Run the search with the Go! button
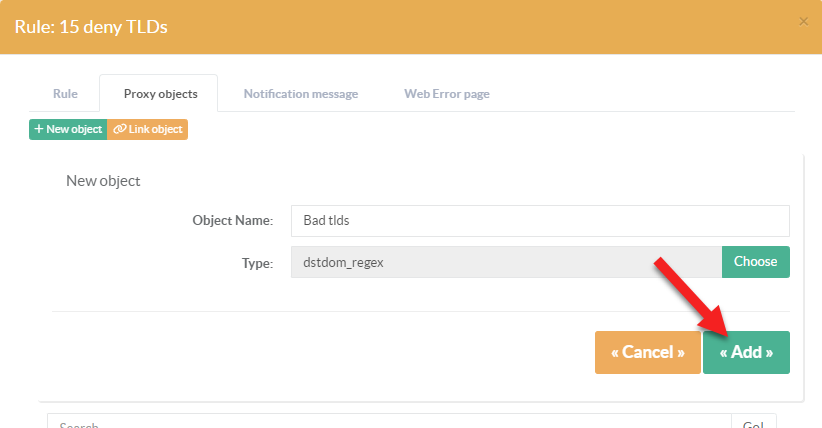Viewport: 822px width, 428px height. (x=754, y=422)
